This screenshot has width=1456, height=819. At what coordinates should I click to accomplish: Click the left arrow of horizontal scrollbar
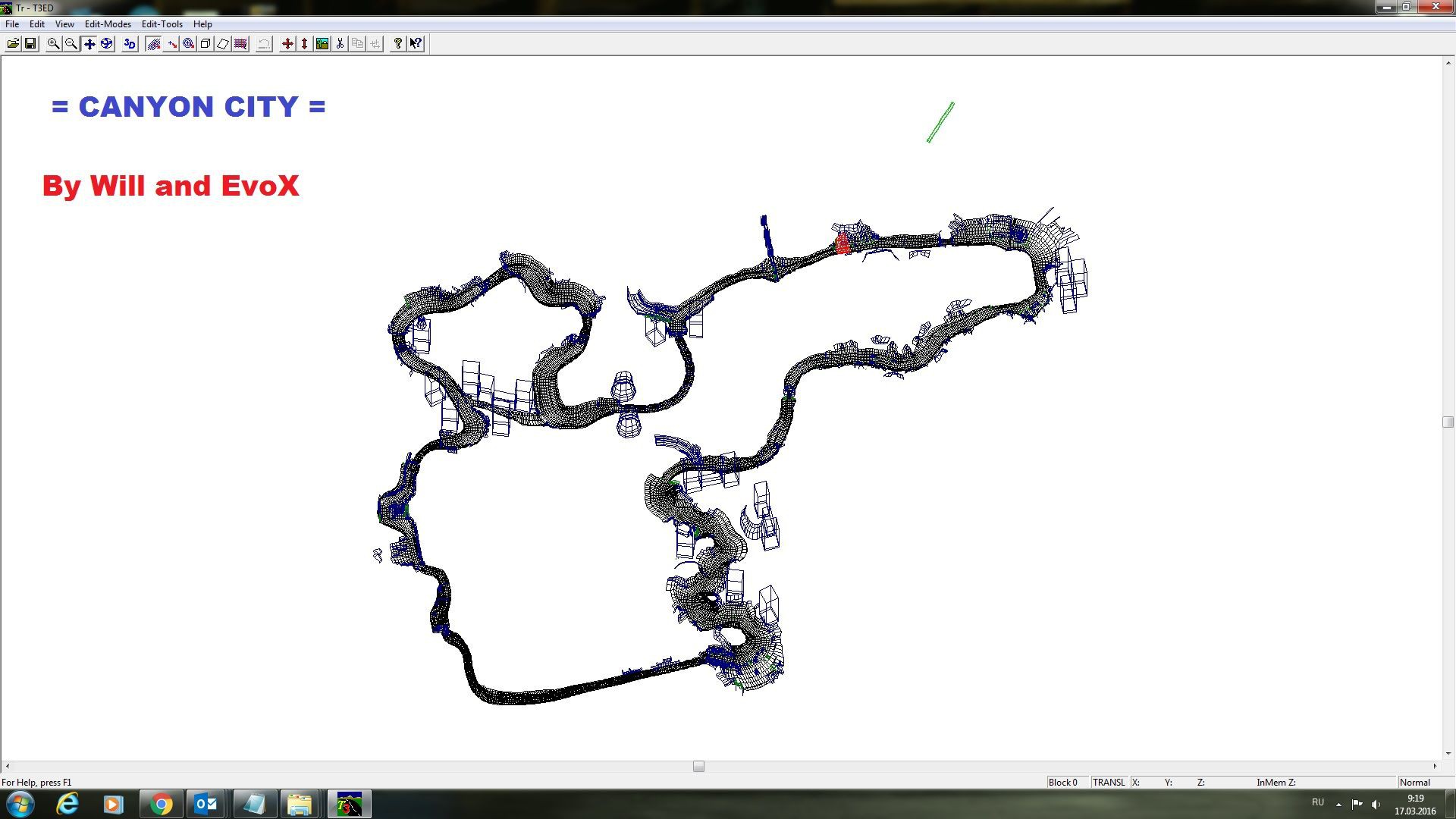tap(7, 767)
